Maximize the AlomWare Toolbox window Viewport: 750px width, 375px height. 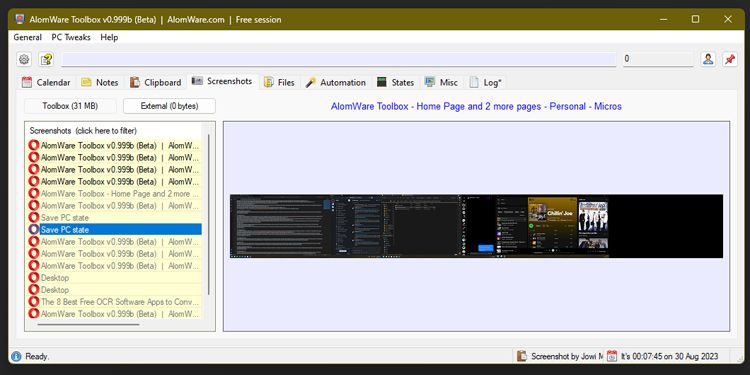[695, 20]
